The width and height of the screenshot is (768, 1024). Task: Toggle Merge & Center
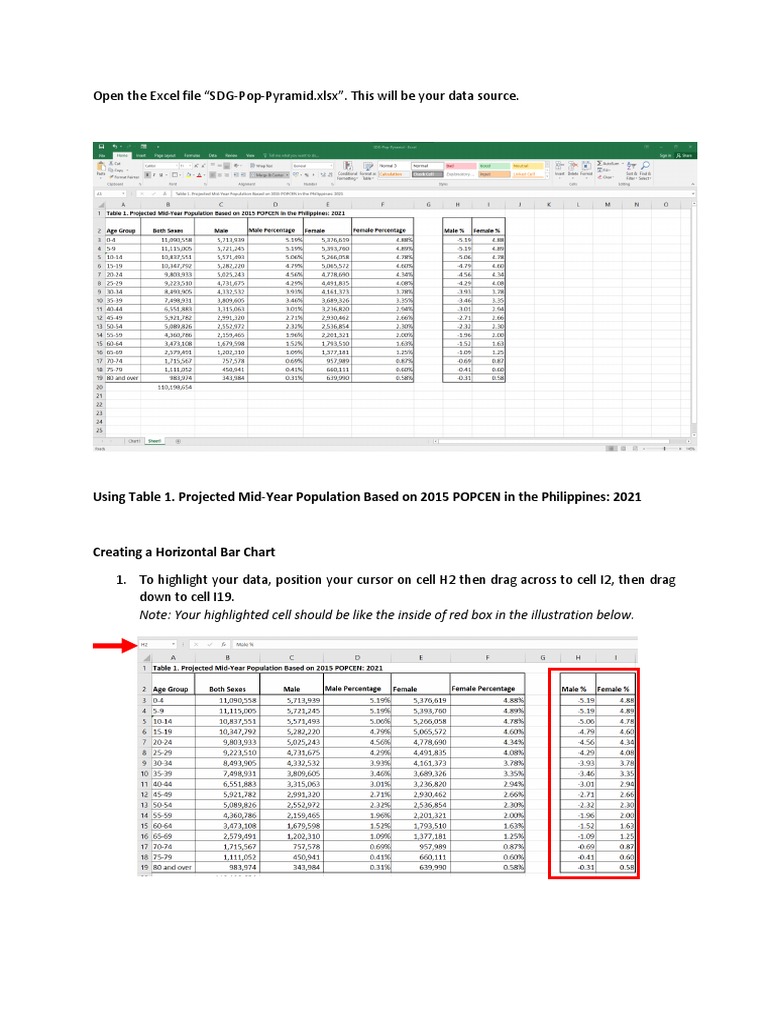point(269,175)
